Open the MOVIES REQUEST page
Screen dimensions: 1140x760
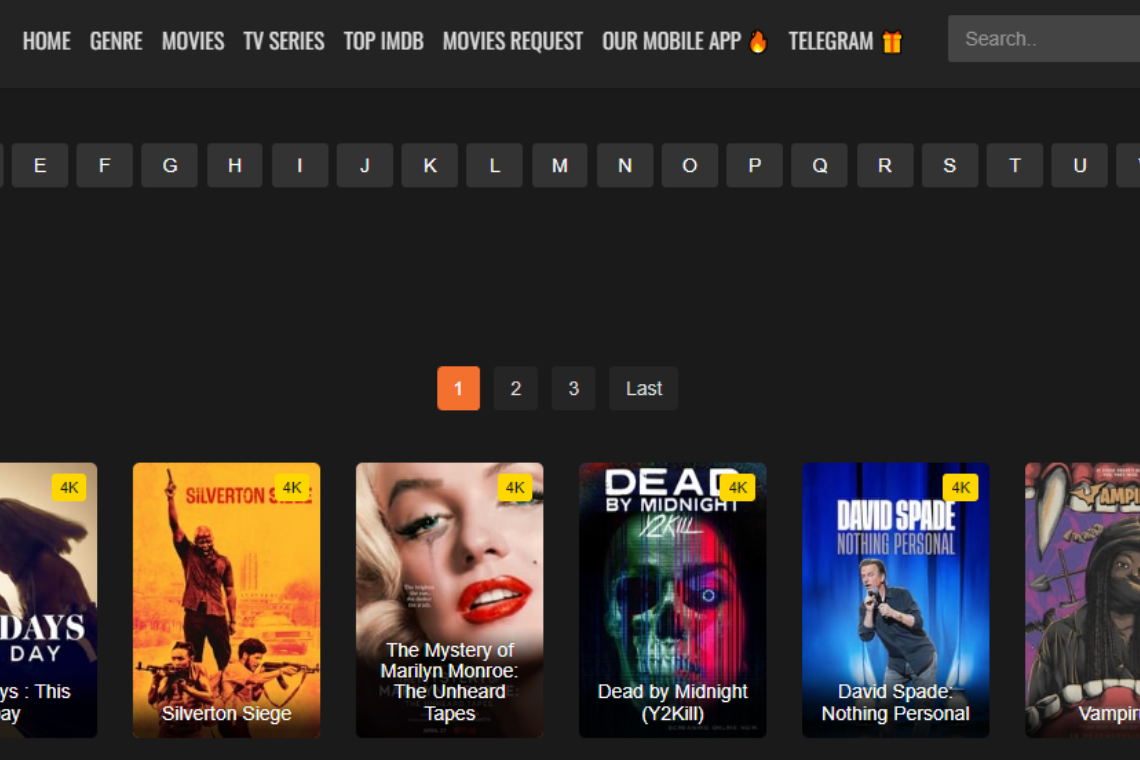513,41
